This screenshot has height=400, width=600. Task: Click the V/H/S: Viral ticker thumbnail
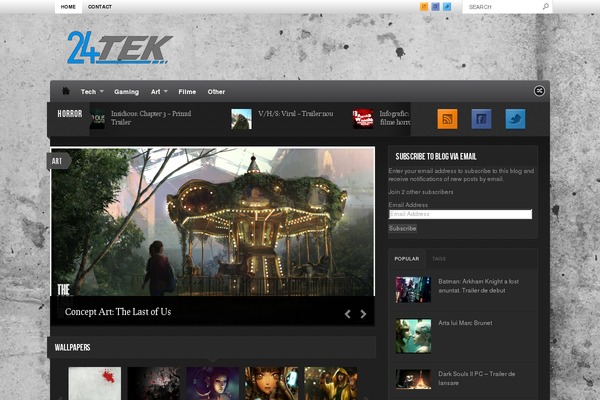pos(241,119)
